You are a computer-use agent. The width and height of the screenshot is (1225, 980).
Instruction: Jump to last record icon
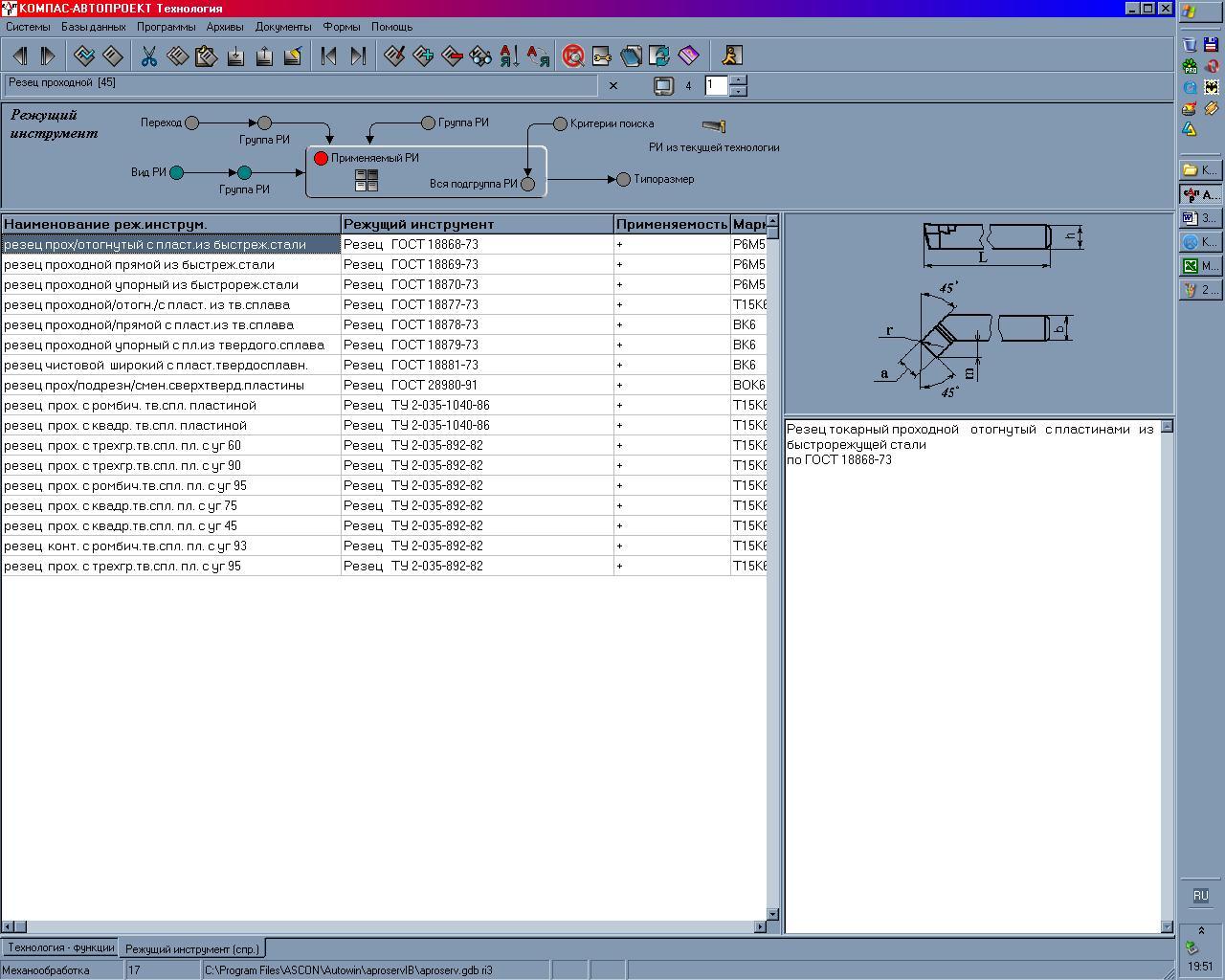[x=358, y=56]
